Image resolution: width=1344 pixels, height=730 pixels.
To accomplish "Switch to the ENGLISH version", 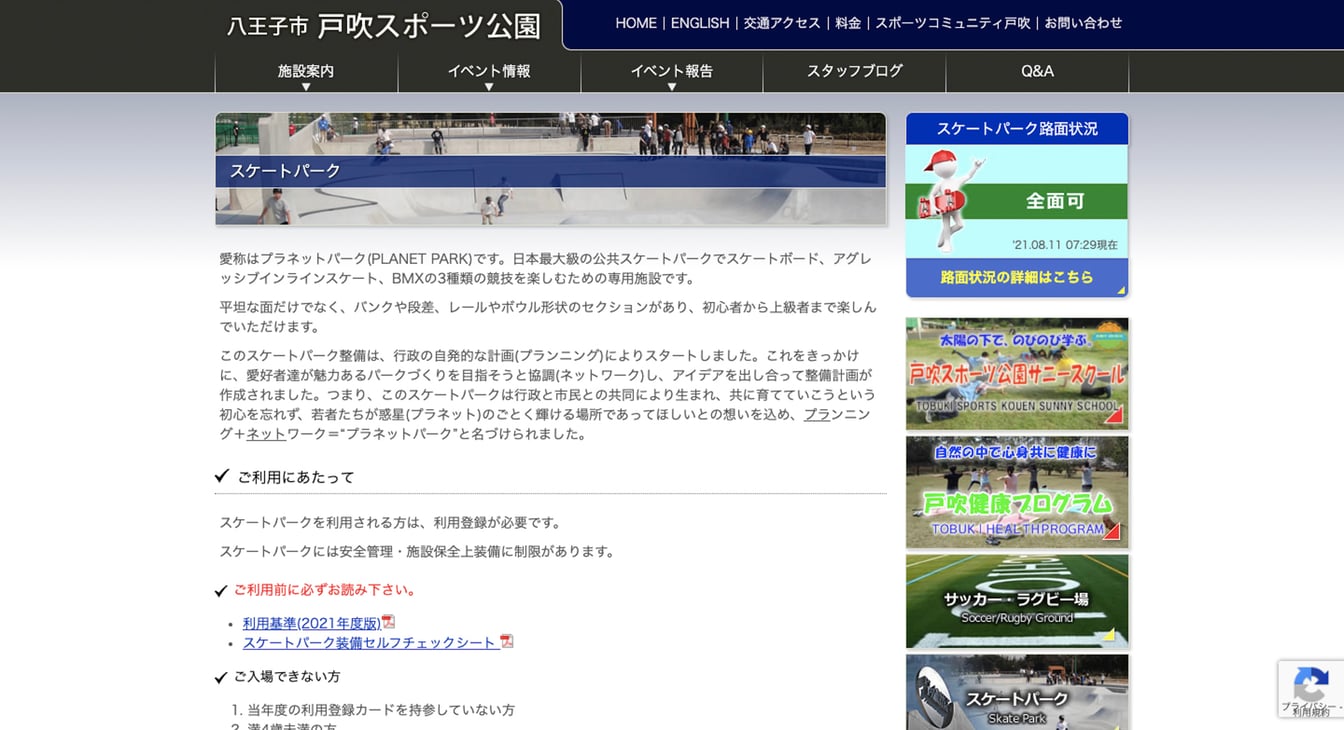I will click(x=700, y=23).
